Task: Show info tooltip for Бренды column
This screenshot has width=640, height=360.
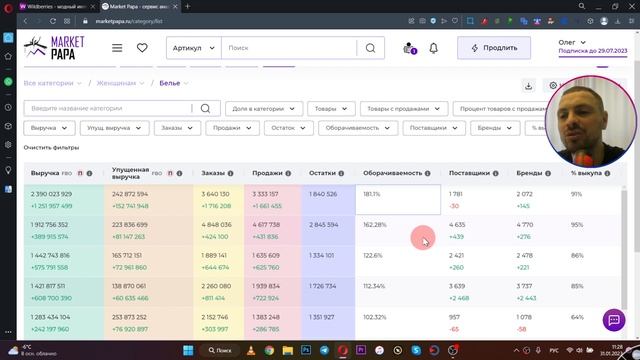Action: (548, 173)
